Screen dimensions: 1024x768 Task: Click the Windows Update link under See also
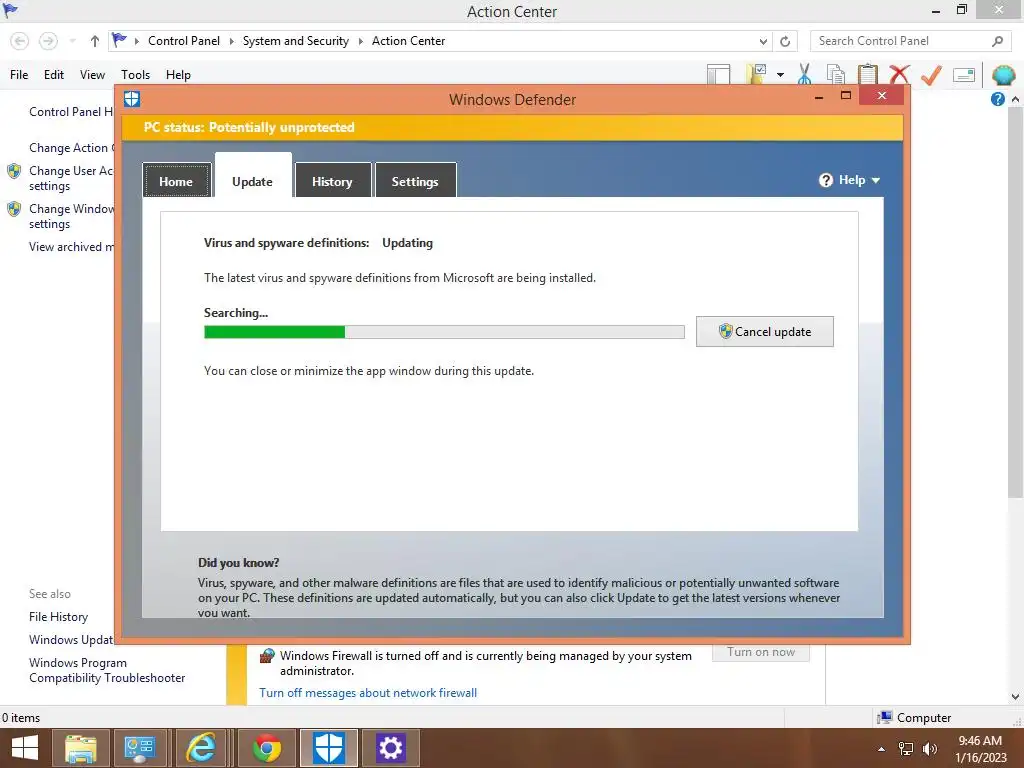[71, 639]
